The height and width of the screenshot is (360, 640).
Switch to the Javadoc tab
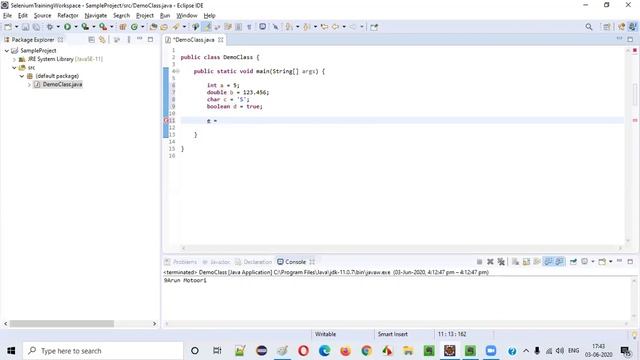(216, 262)
